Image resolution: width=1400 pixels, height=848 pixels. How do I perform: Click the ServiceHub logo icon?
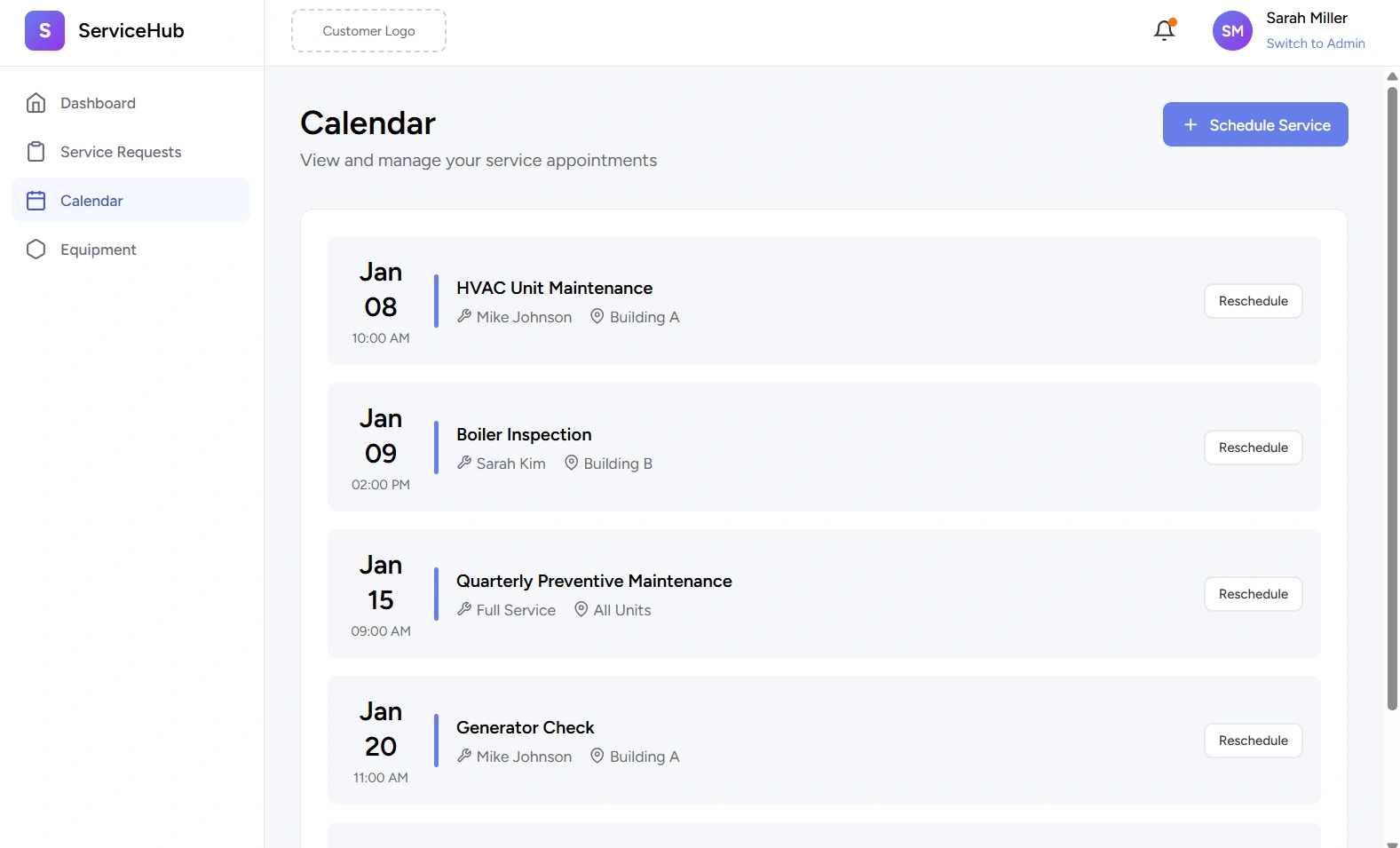pyautogui.click(x=44, y=31)
